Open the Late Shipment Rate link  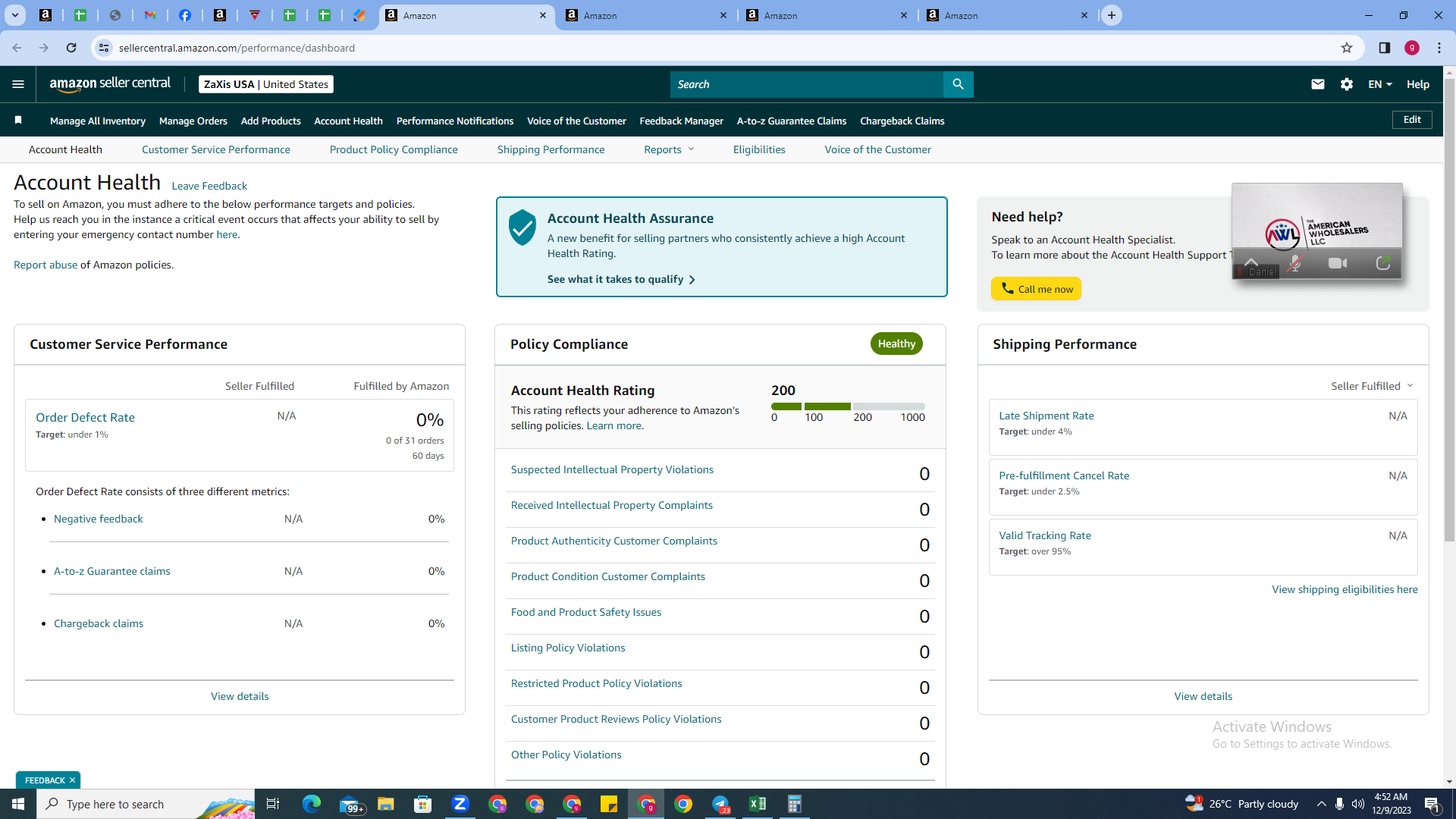1046,416
